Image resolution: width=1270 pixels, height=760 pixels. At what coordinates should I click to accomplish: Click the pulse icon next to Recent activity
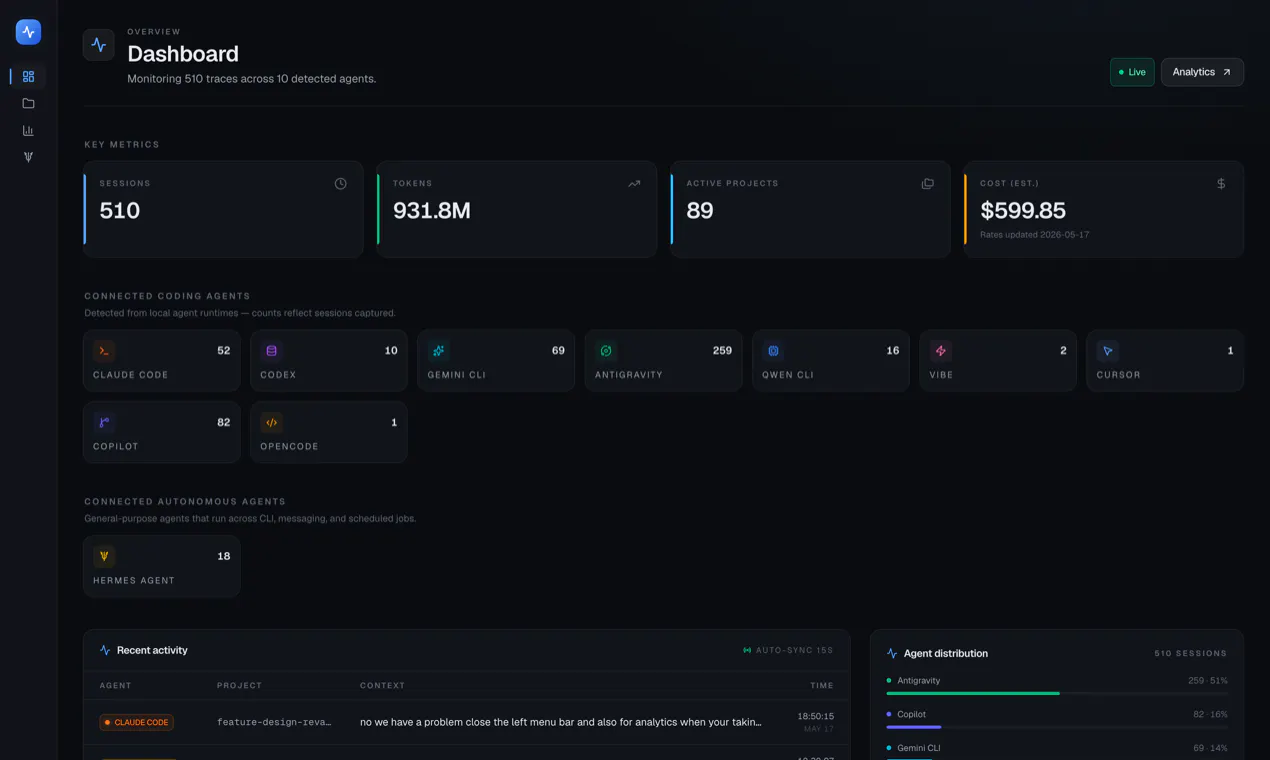(105, 650)
